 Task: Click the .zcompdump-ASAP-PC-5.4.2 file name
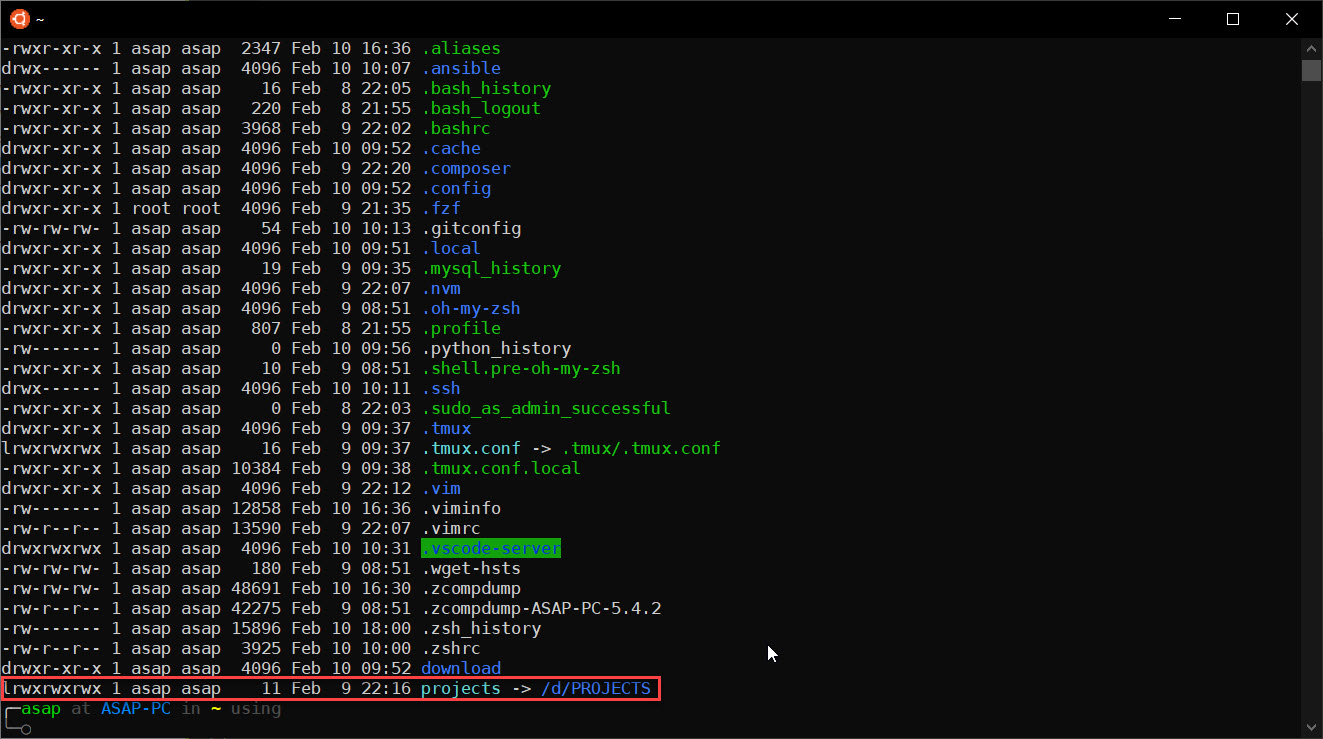541,608
